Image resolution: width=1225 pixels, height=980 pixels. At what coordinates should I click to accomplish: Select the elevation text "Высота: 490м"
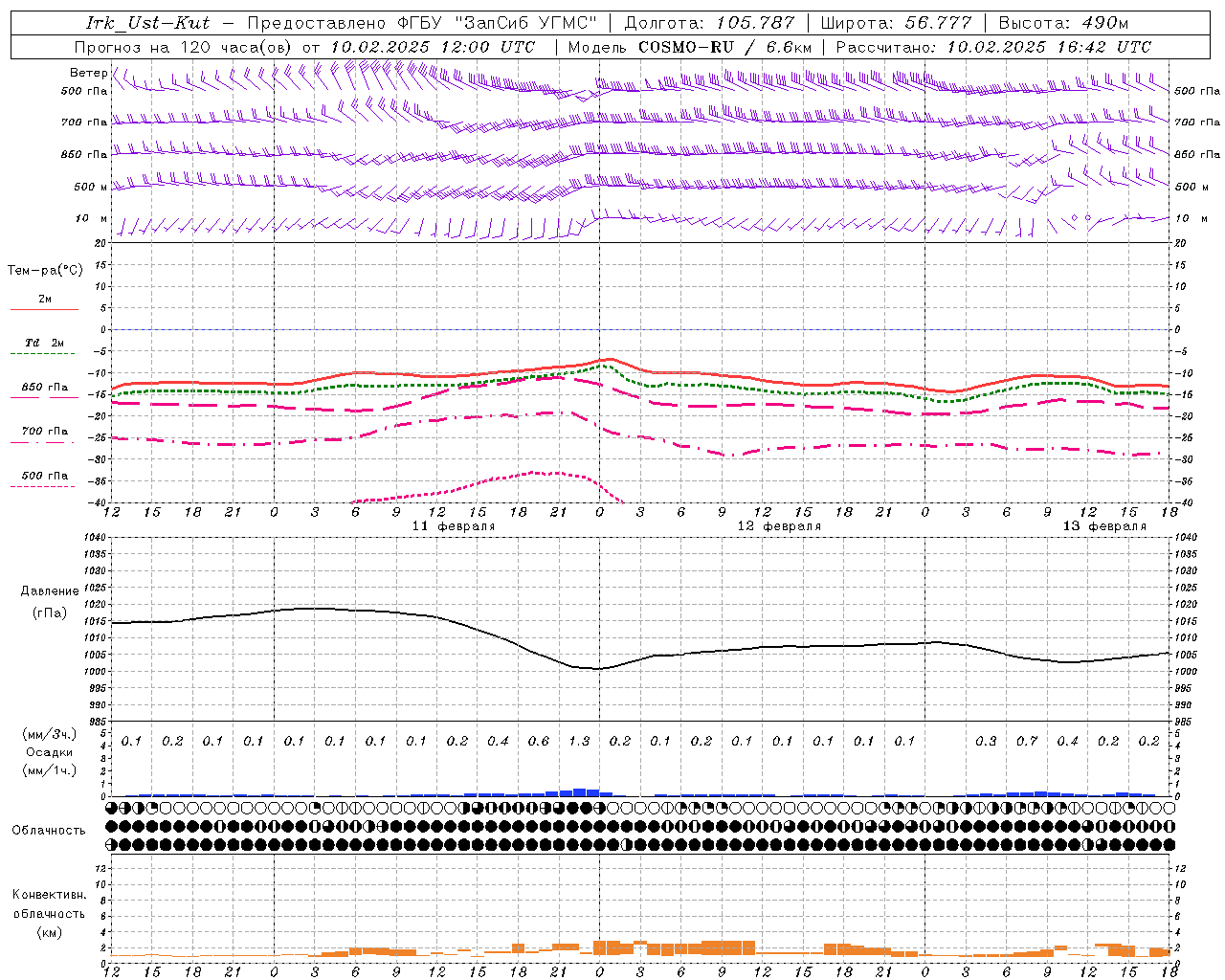click(1063, 23)
